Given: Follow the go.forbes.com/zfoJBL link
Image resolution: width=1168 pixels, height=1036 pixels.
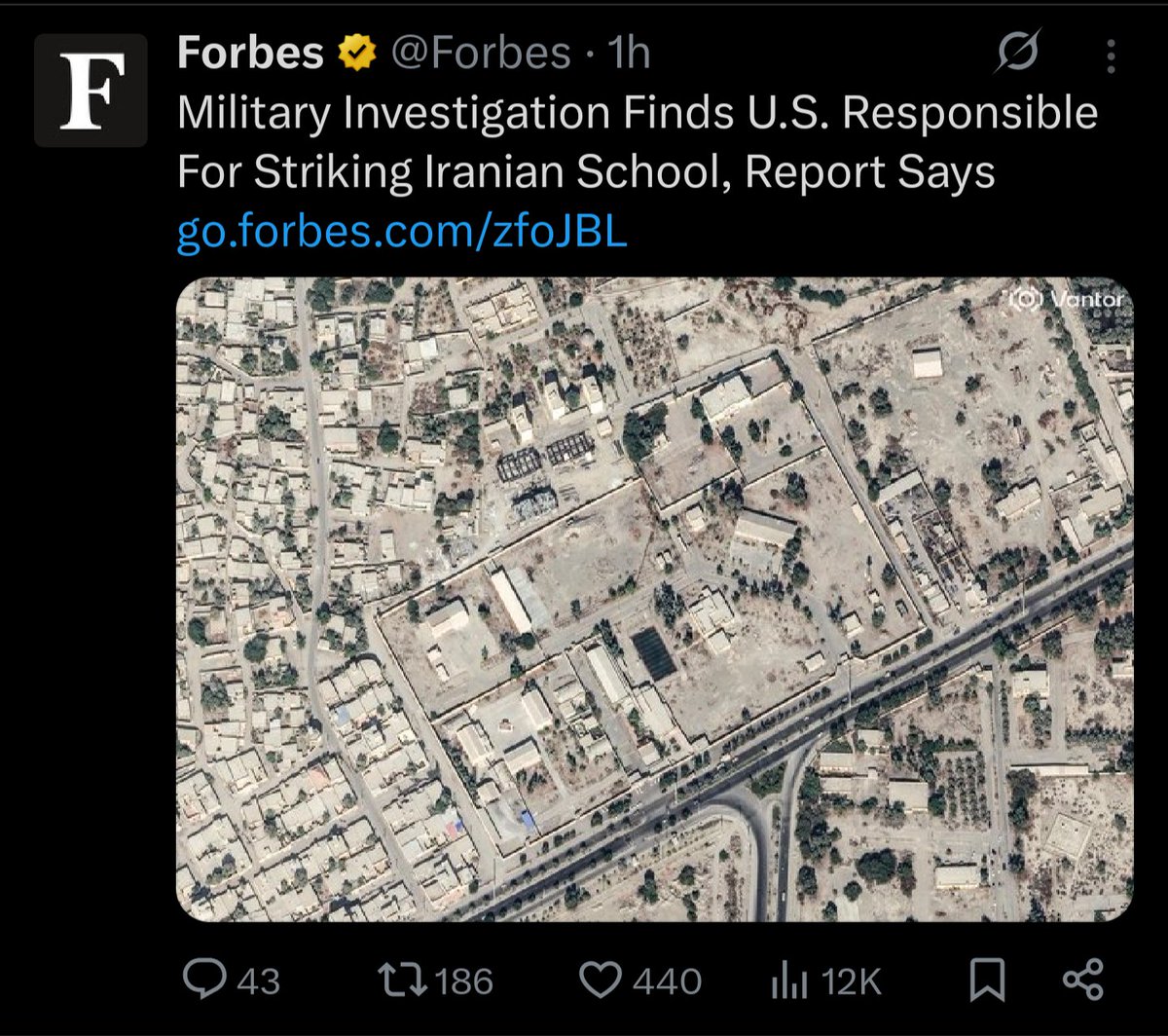Looking at the screenshot, I should pos(402,235).
